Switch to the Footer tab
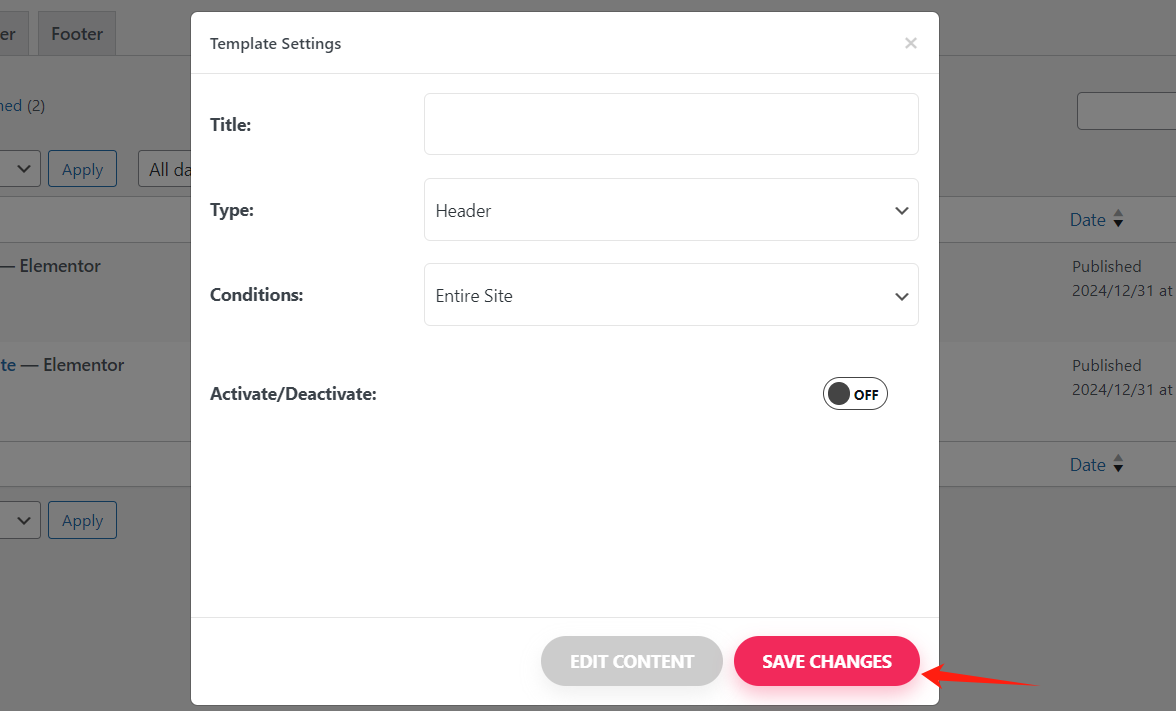 (x=77, y=34)
